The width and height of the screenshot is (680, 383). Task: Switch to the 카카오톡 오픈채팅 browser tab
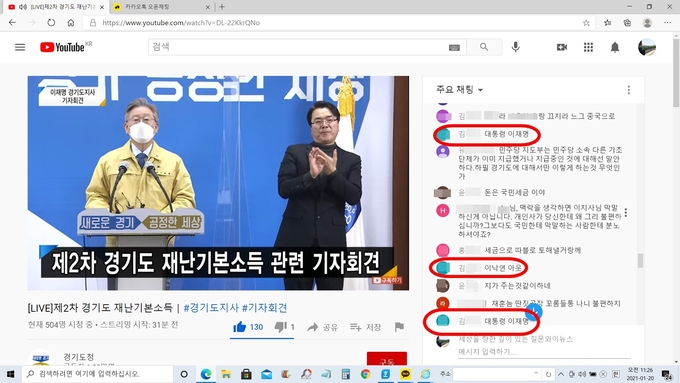tap(160, 7)
